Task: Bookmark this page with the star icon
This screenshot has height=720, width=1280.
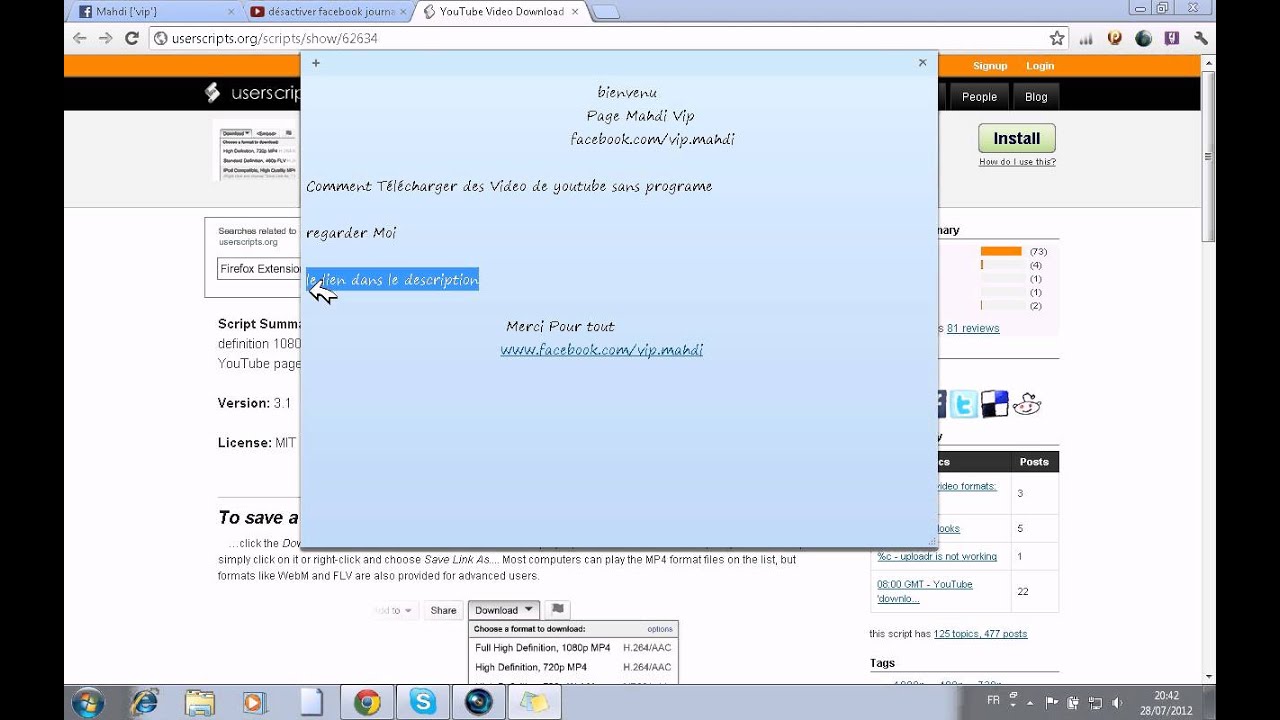Action: pyautogui.click(x=1057, y=38)
